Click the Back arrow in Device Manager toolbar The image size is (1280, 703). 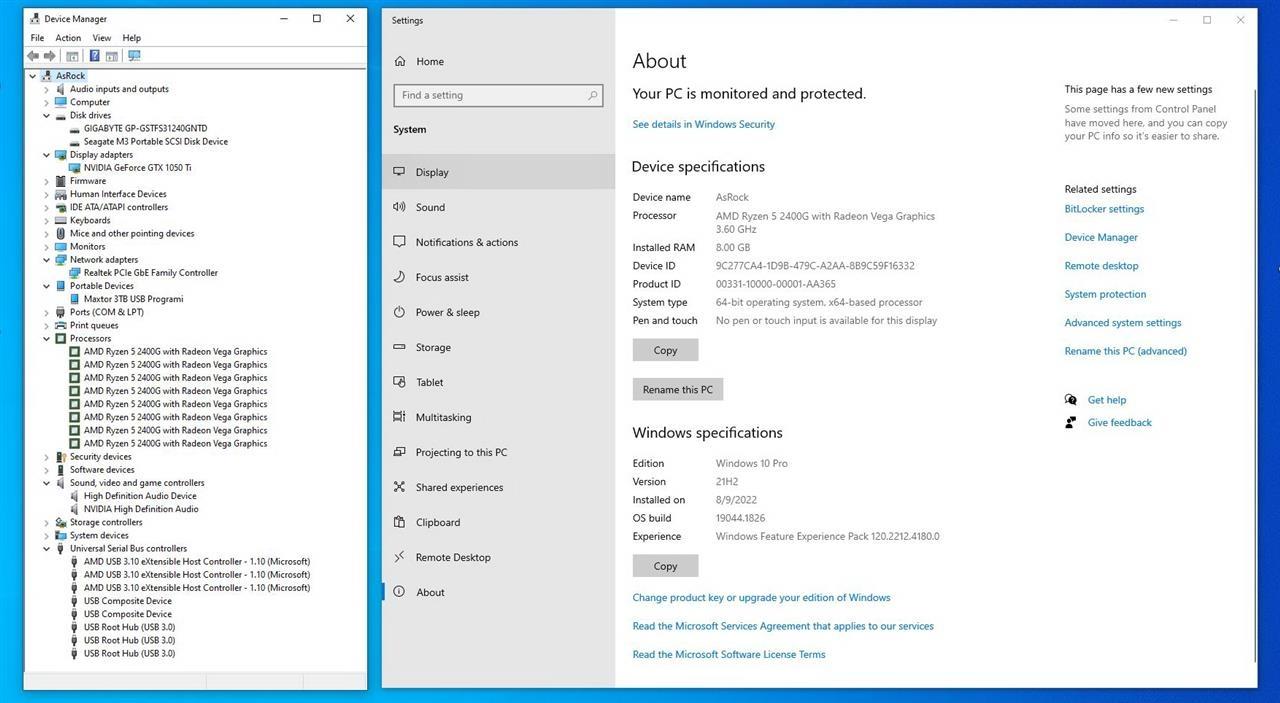[33, 56]
